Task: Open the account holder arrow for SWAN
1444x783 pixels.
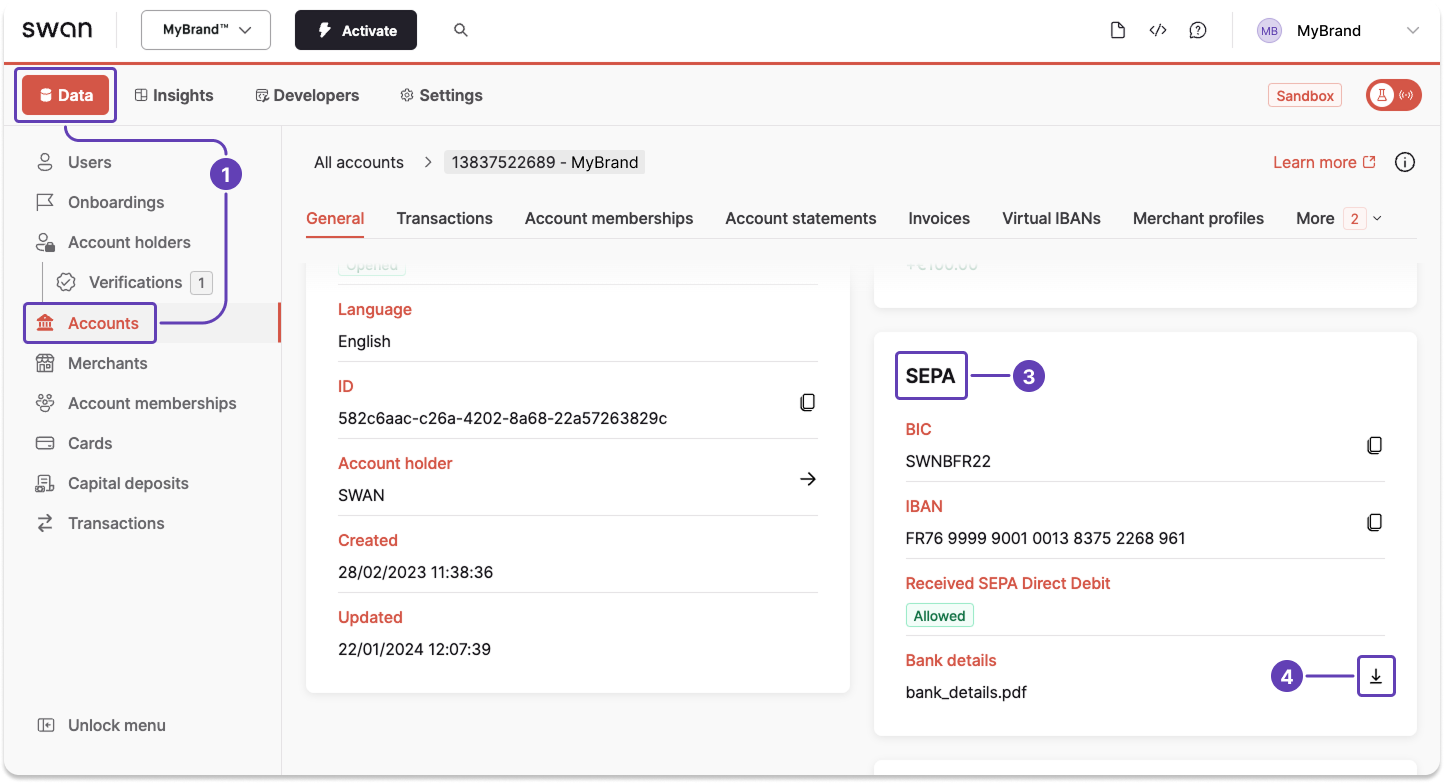Action: tap(807, 479)
